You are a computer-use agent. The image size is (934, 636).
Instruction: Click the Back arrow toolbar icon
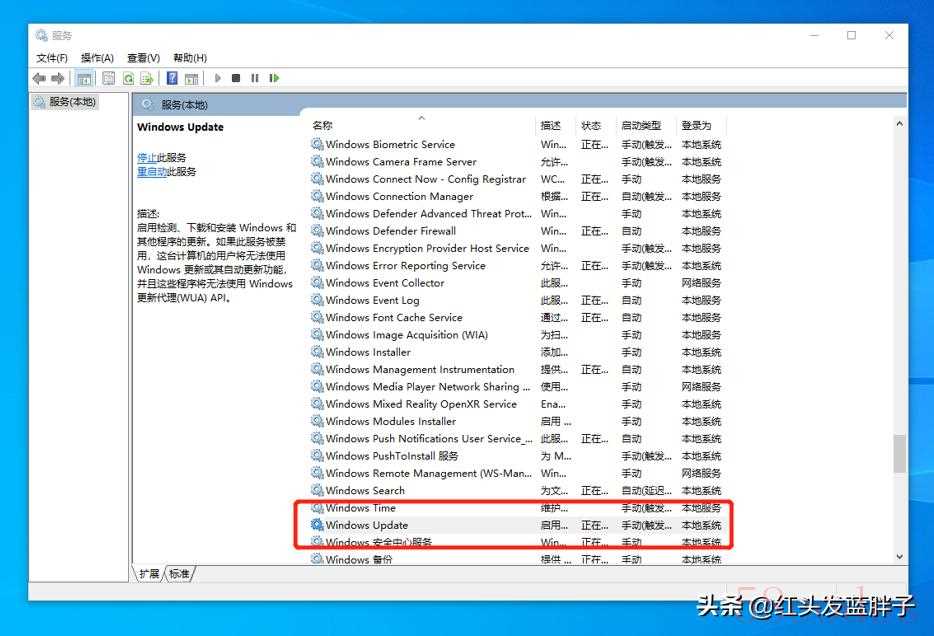[39, 78]
